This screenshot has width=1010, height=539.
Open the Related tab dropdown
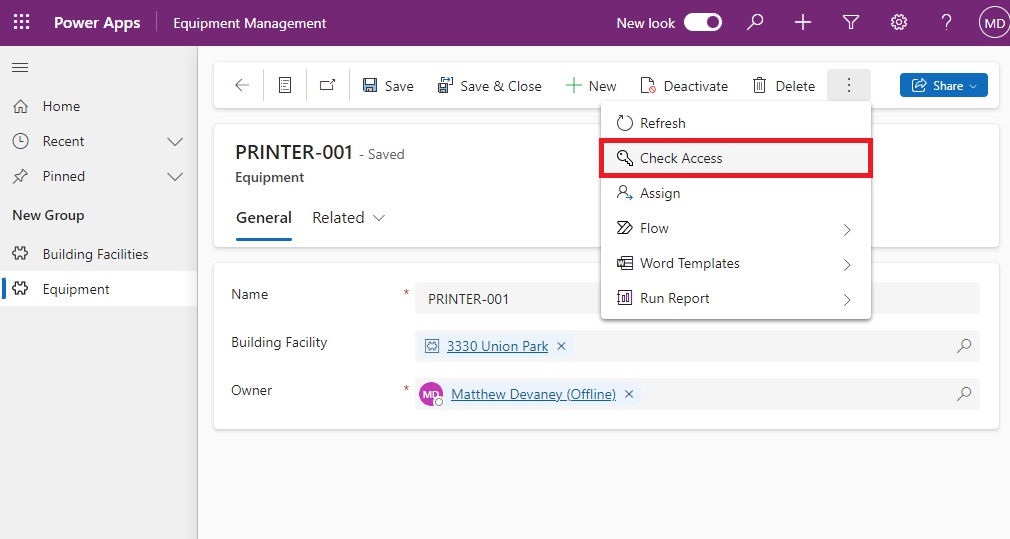pyautogui.click(x=348, y=218)
